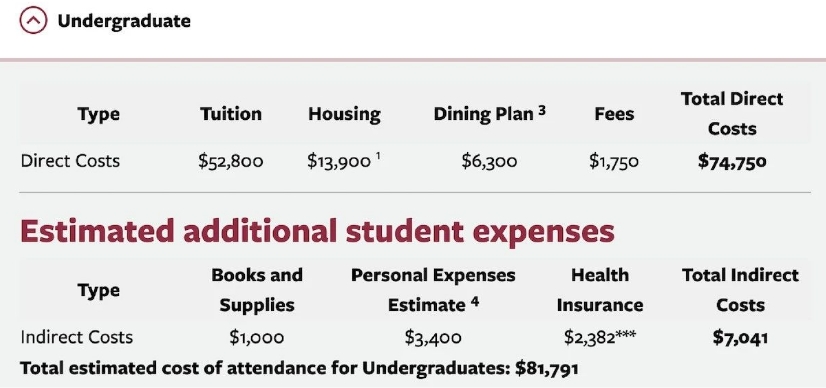
Task: Click the $1,750 fees amount
Action: (614, 161)
